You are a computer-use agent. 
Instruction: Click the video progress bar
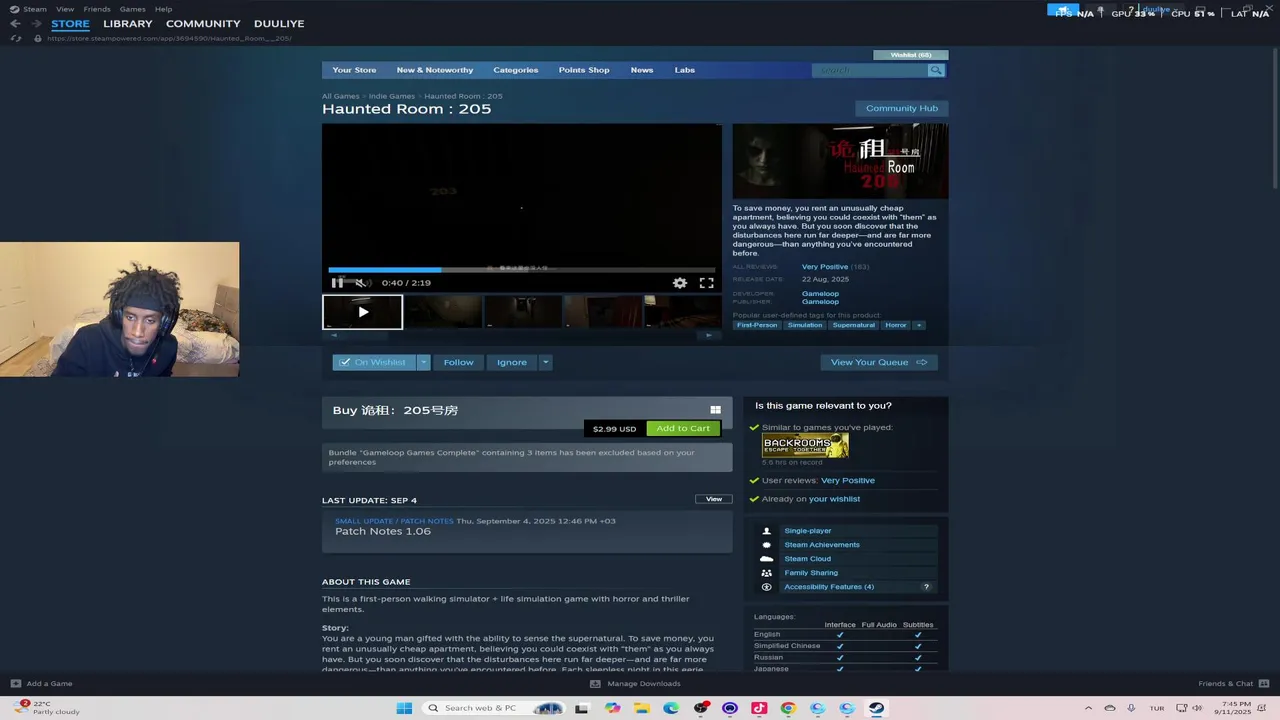521,269
